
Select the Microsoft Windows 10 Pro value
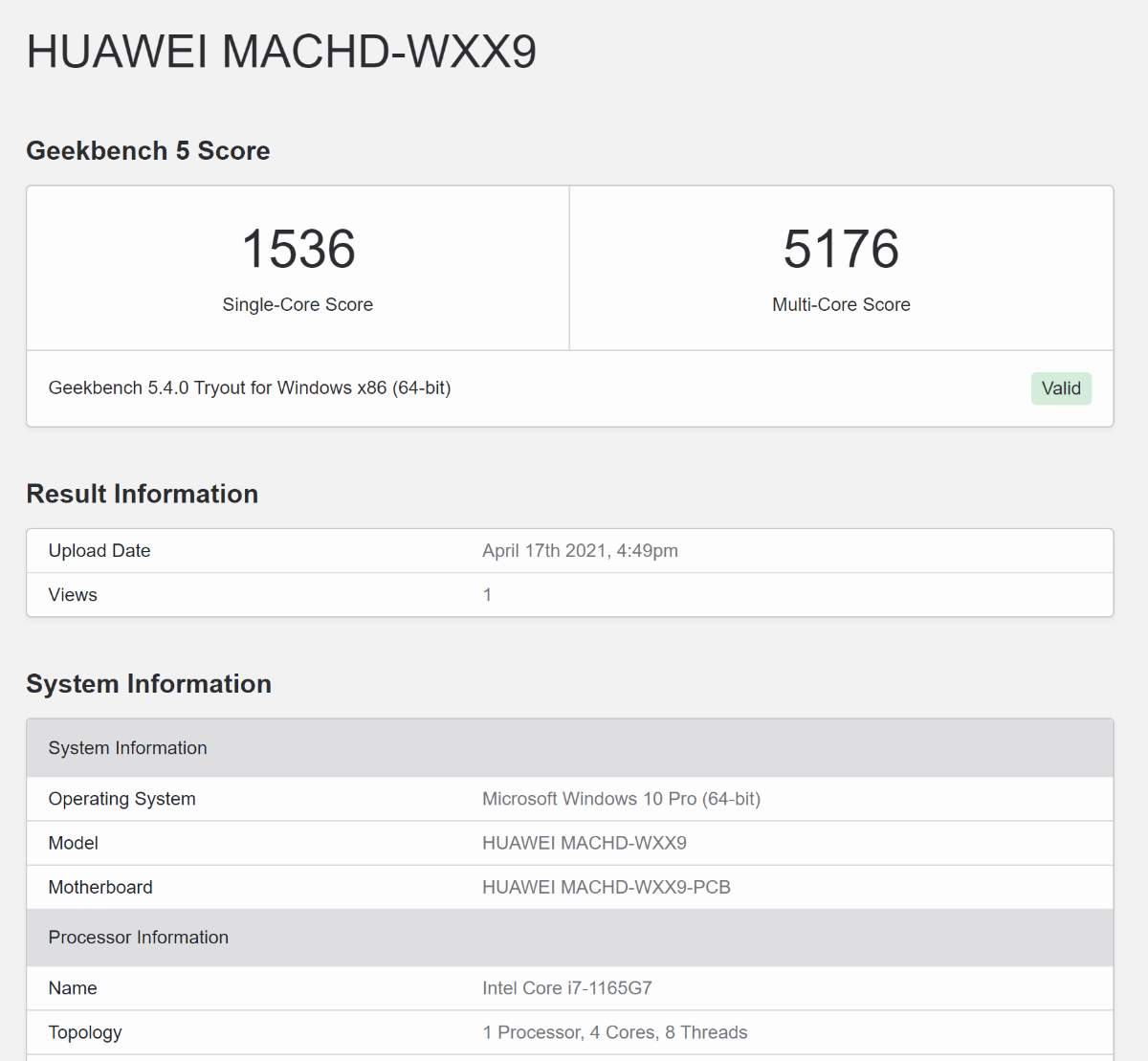coord(621,799)
